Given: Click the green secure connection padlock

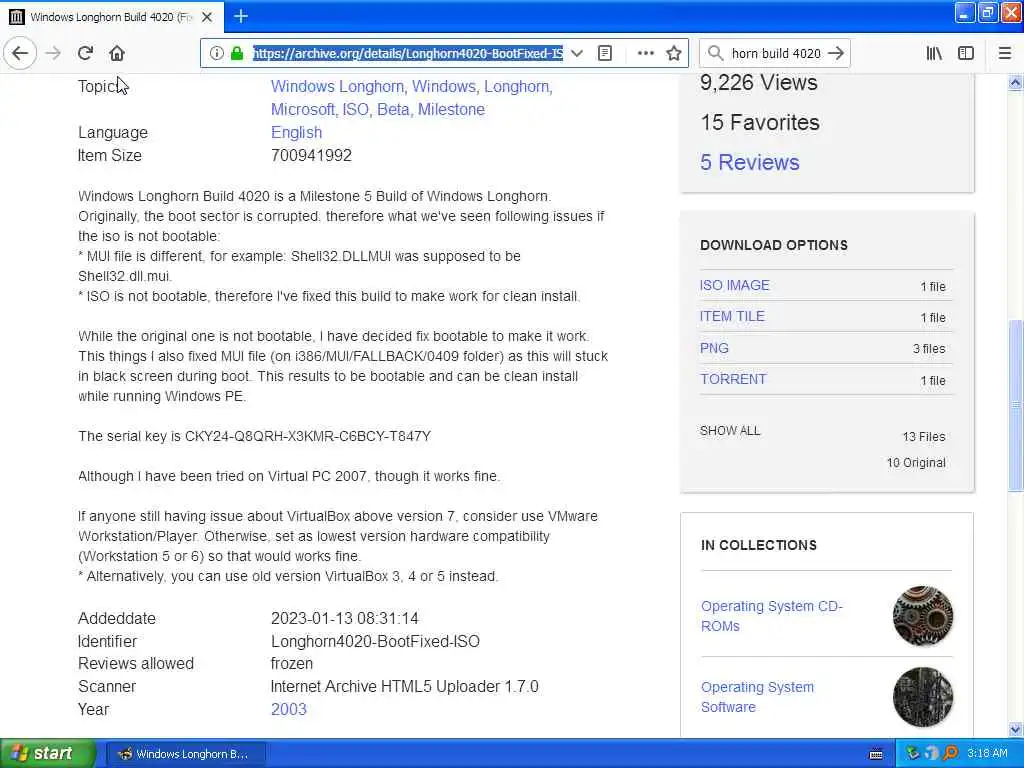Looking at the screenshot, I should pos(237,53).
